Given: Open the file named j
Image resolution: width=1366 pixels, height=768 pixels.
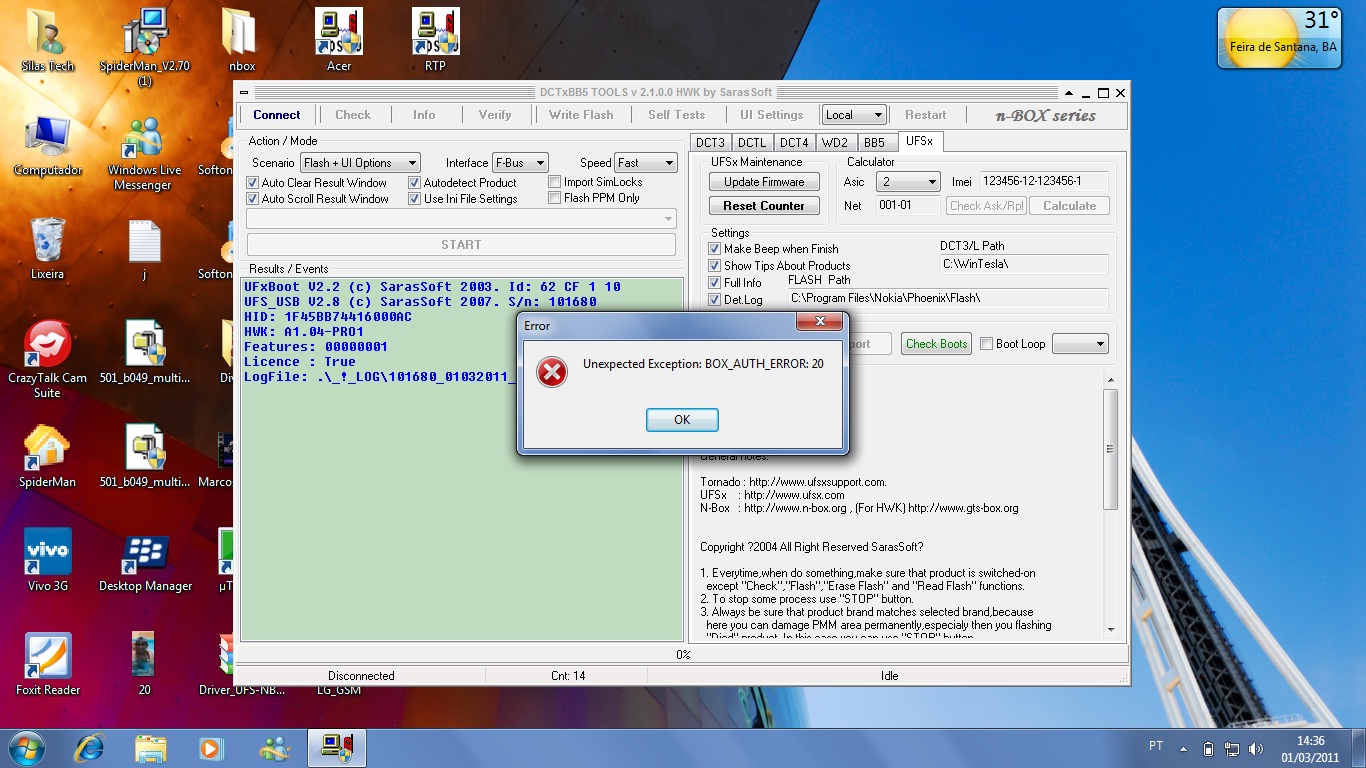Looking at the screenshot, I should point(145,248).
